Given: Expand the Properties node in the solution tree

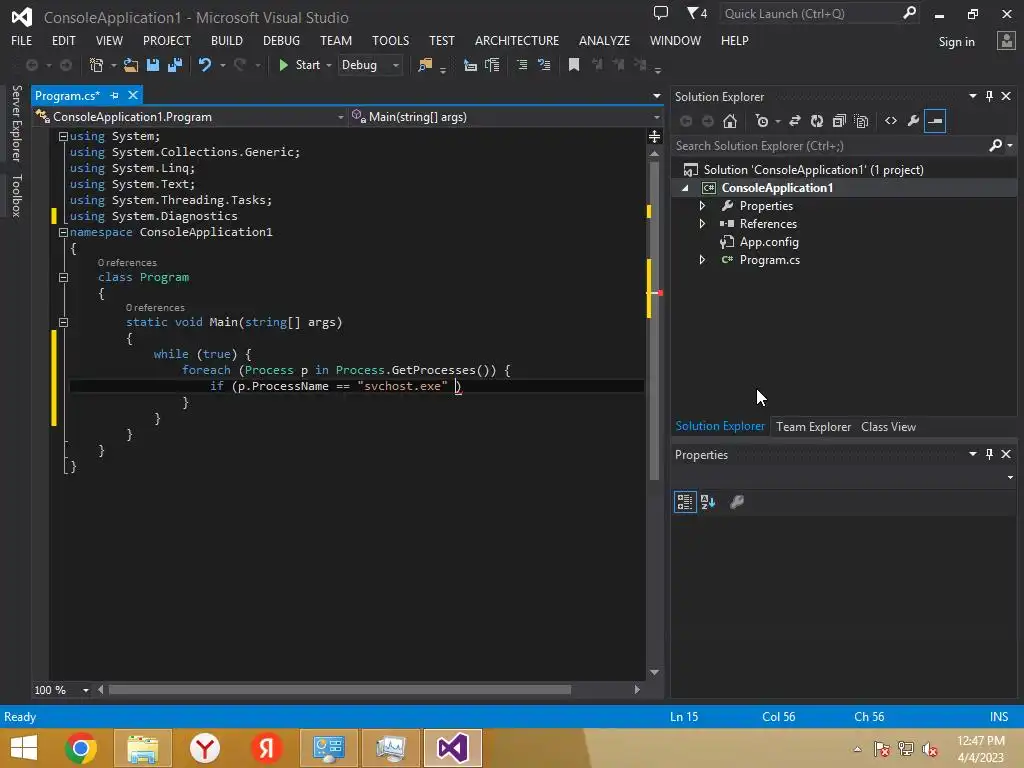Looking at the screenshot, I should point(702,206).
